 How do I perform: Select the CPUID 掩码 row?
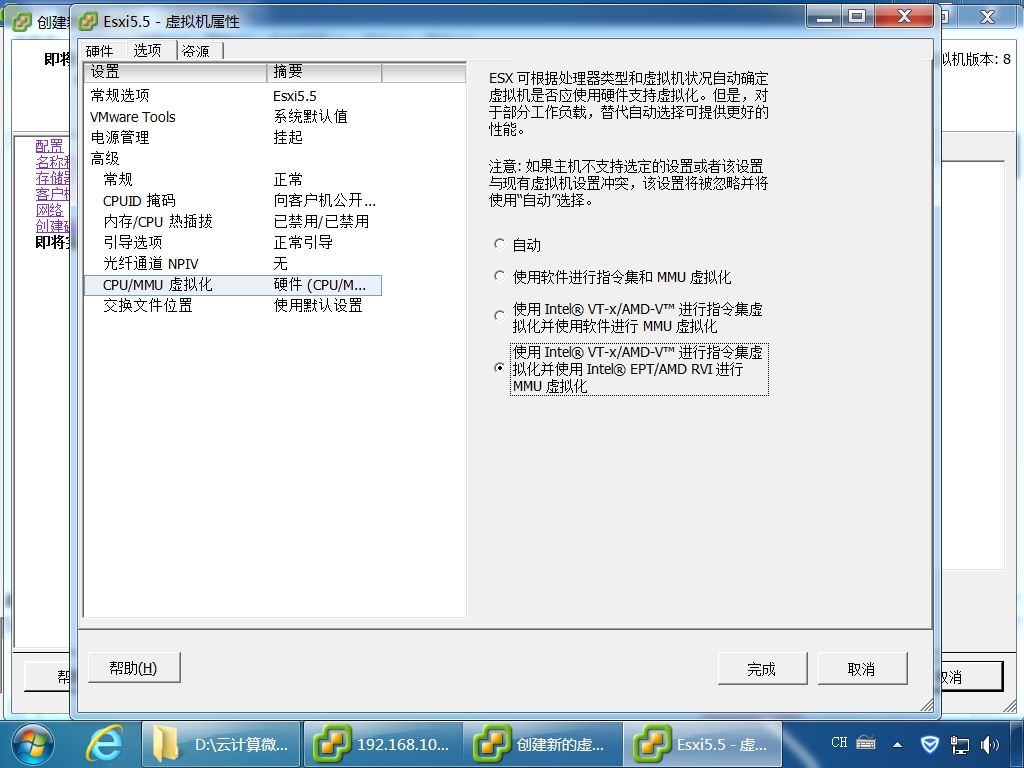click(232, 200)
